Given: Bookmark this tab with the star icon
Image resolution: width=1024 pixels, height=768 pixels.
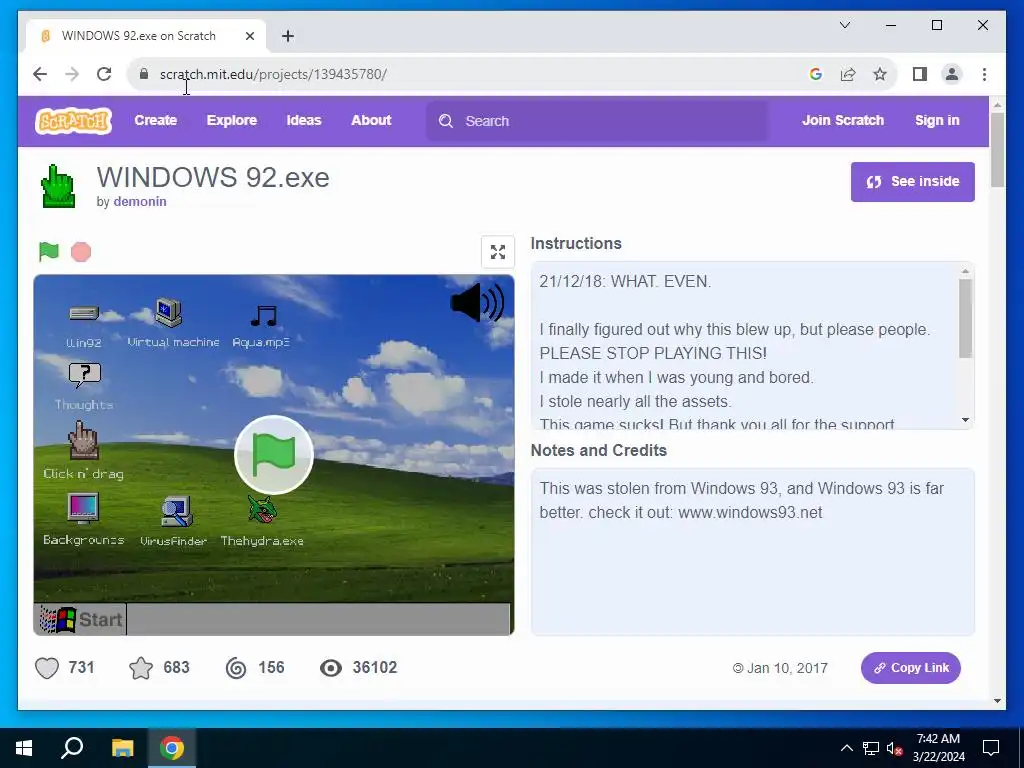Looking at the screenshot, I should point(880,74).
